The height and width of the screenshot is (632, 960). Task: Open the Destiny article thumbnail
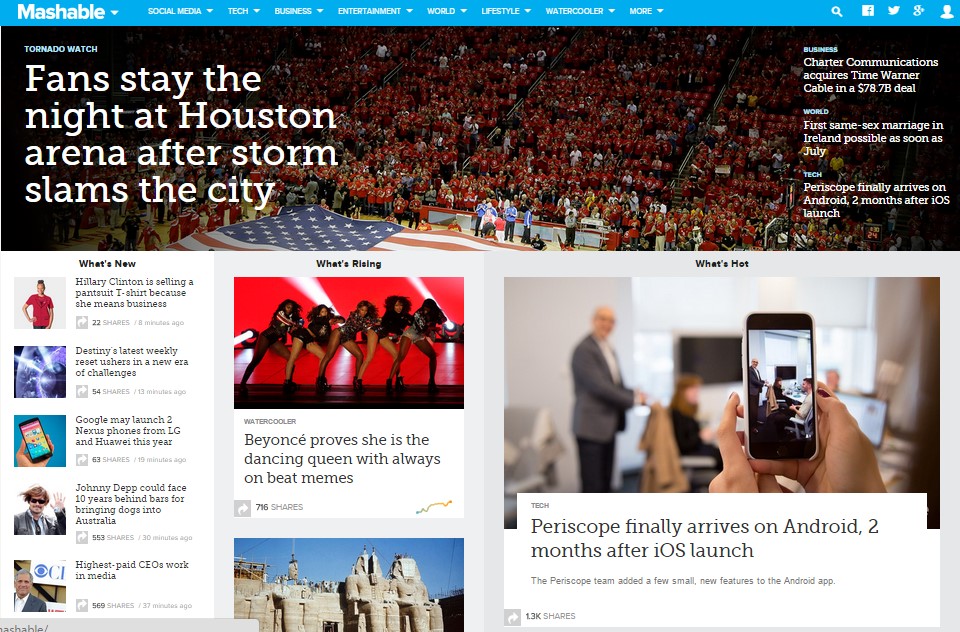[x=40, y=372]
